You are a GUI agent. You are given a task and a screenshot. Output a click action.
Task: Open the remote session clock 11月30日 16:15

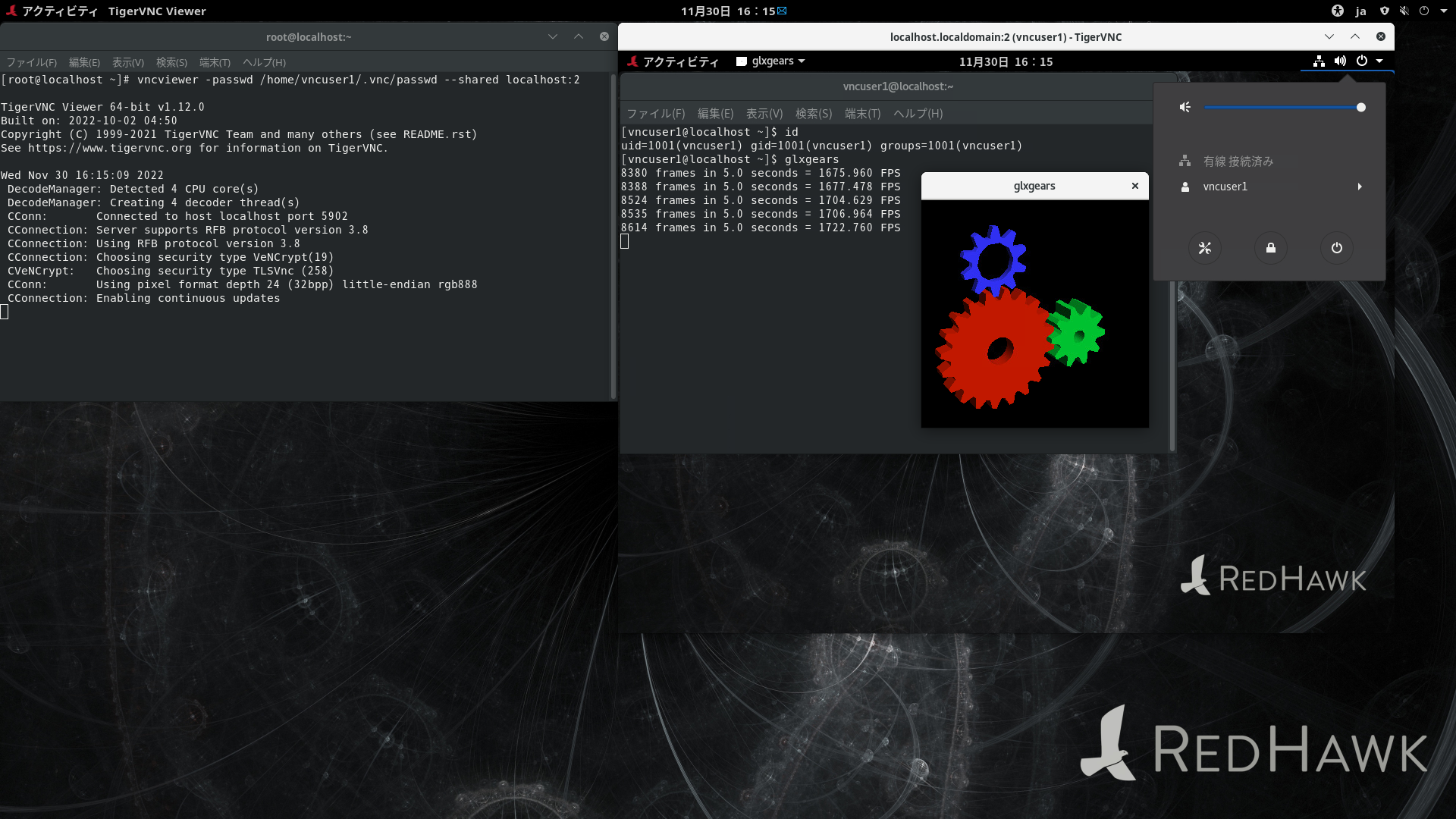[1006, 61]
